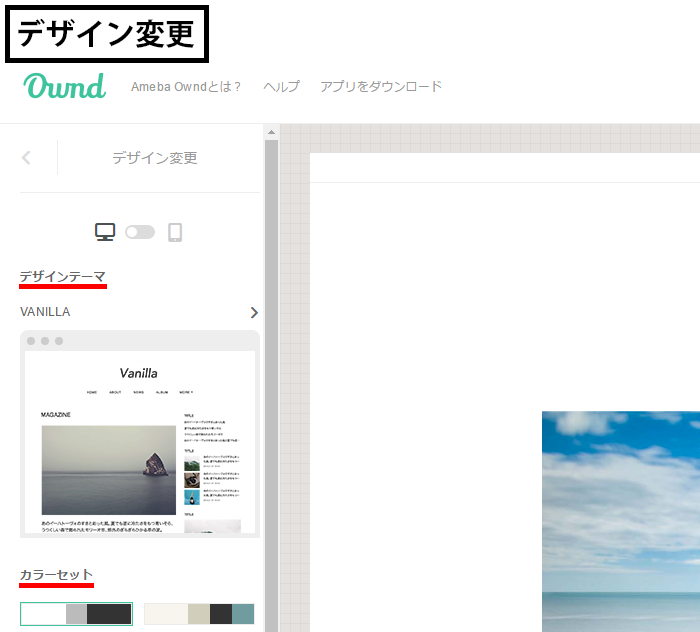The width and height of the screenshot is (700, 632).
Task: Toggle the desktop/mobile preview switch
Action: tap(140, 232)
